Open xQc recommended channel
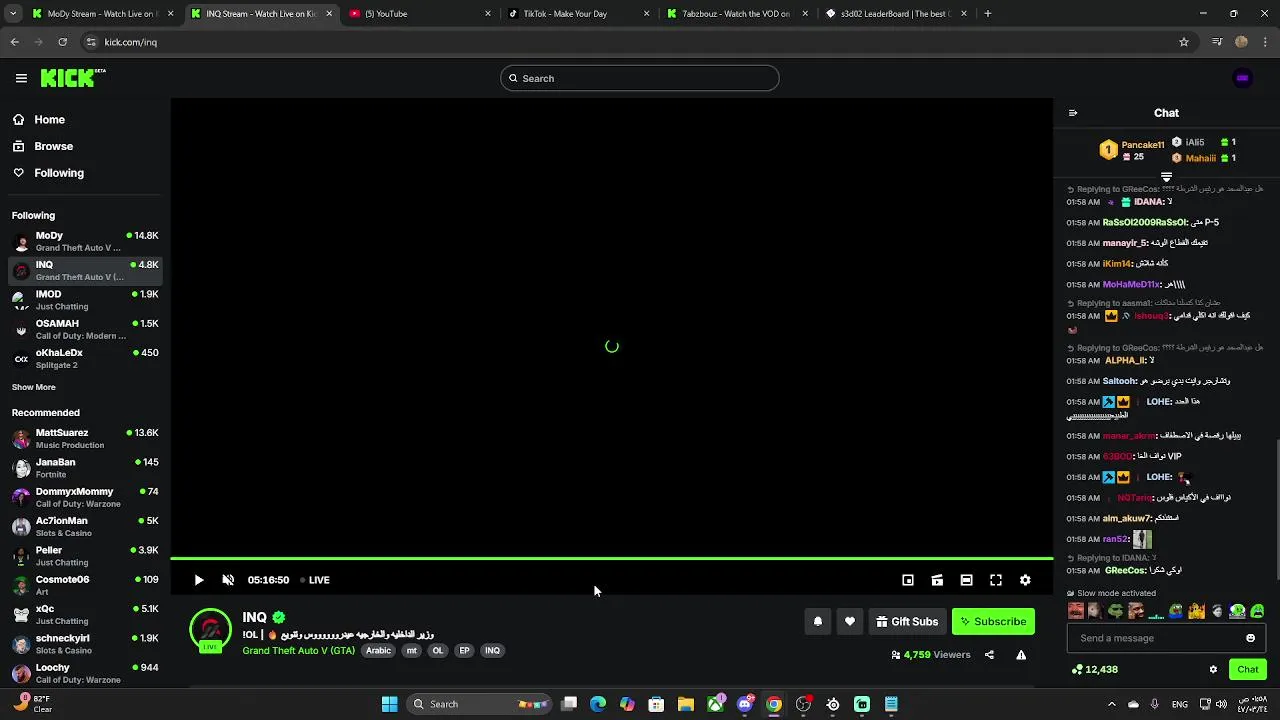This screenshot has width=1280, height=720. pos(85,614)
